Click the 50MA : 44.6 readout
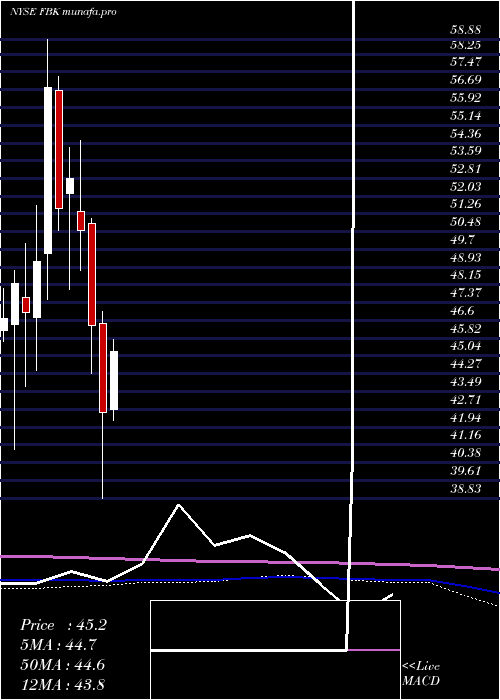 coord(63,665)
